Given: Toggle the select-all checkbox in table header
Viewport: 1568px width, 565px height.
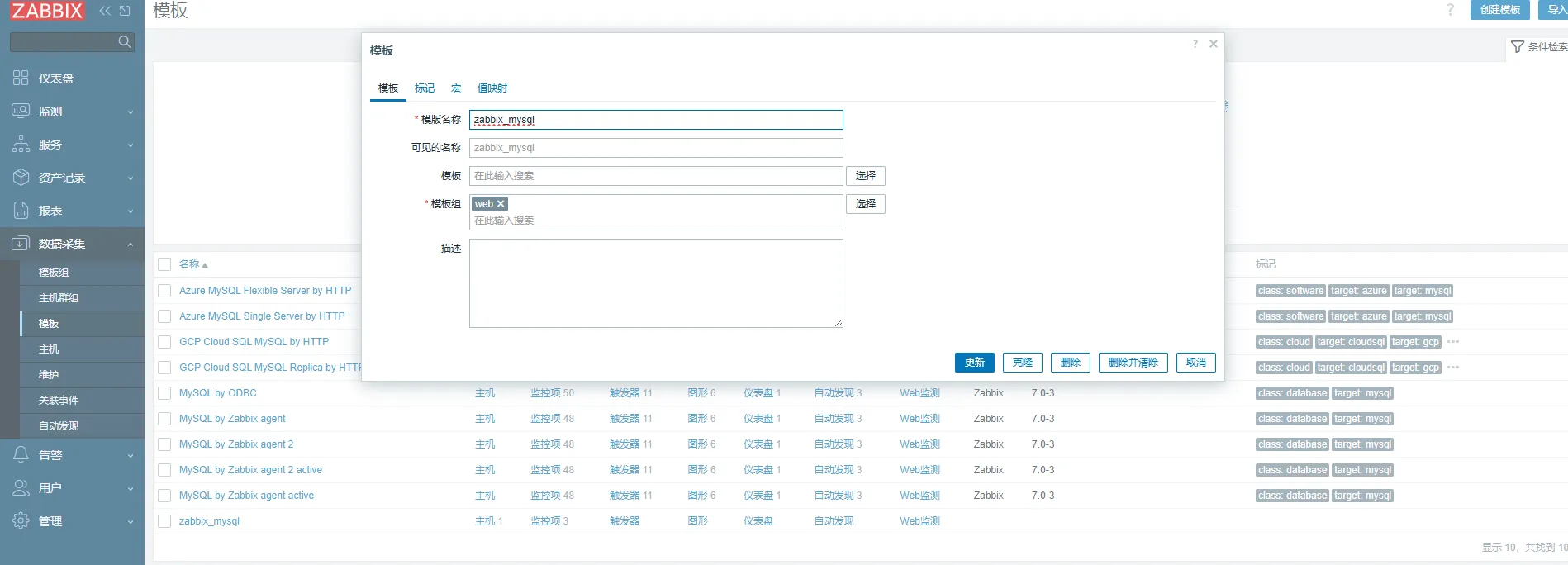Looking at the screenshot, I should 164,264.
